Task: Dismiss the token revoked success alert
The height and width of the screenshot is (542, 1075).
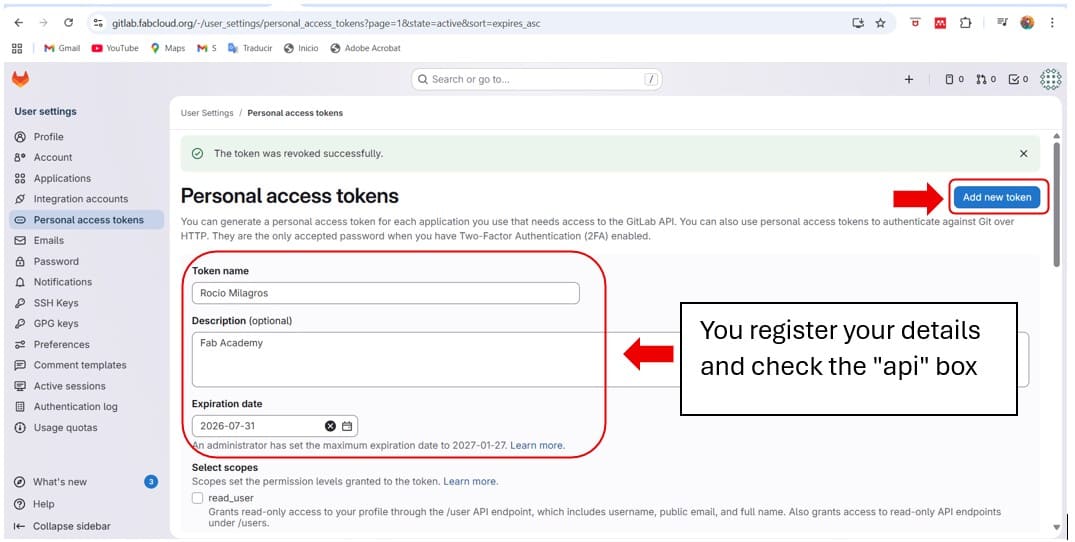Action: (1023, 154)
